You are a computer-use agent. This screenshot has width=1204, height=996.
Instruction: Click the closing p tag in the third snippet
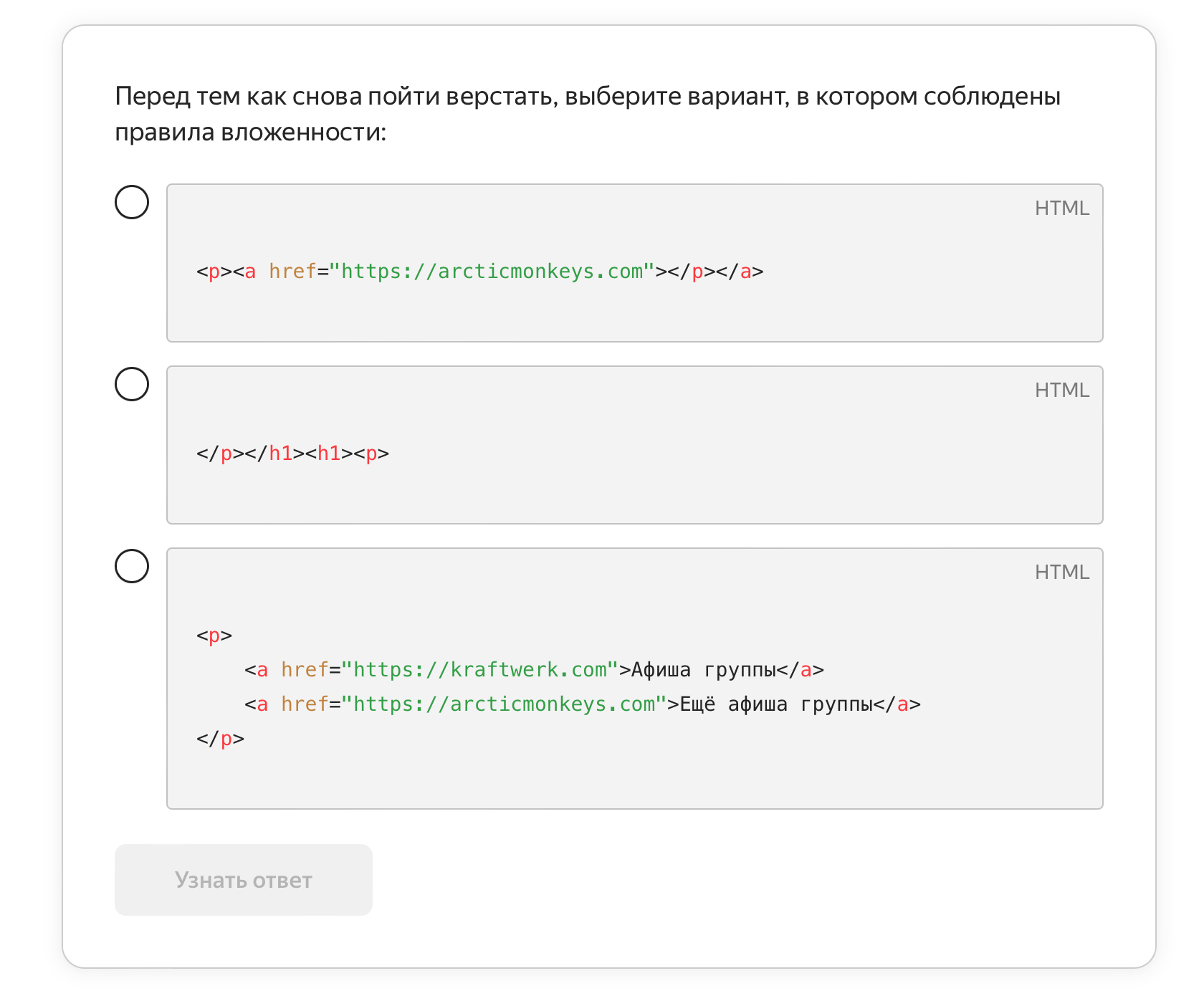pyautogui.click(x=219, y=739)
